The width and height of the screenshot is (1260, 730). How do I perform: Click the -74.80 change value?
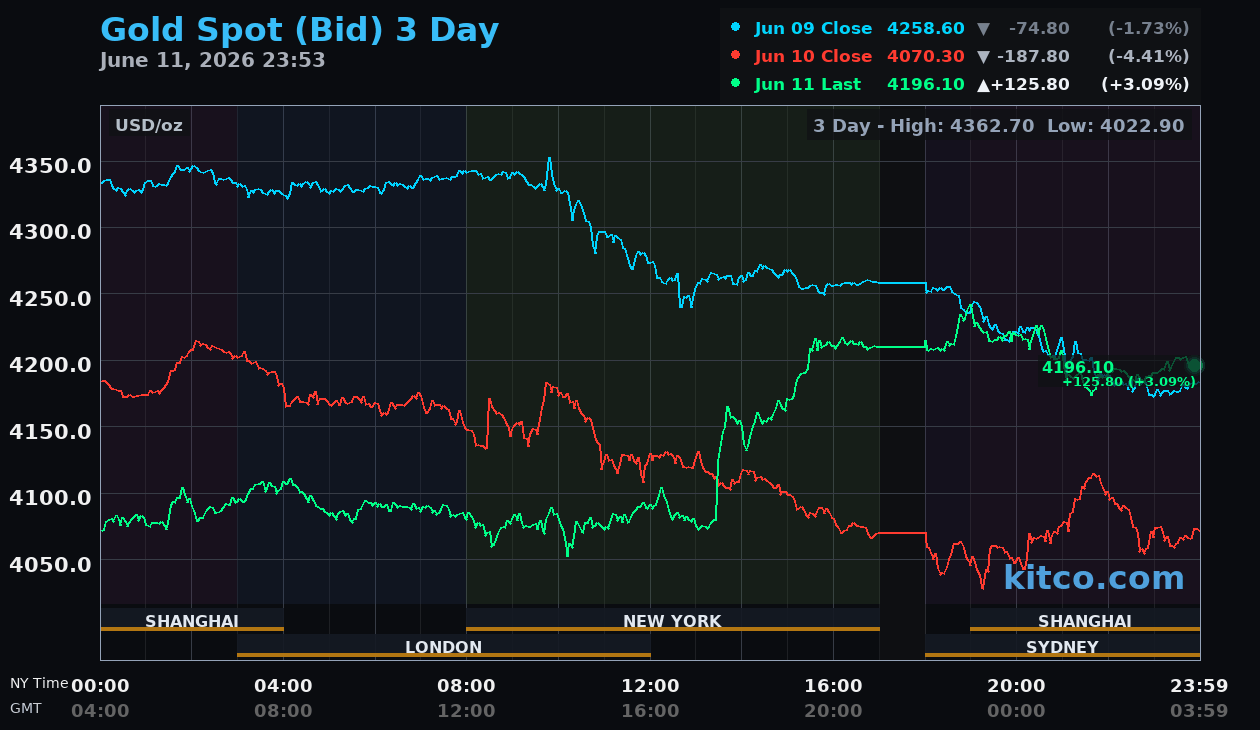pos(1039,29)
